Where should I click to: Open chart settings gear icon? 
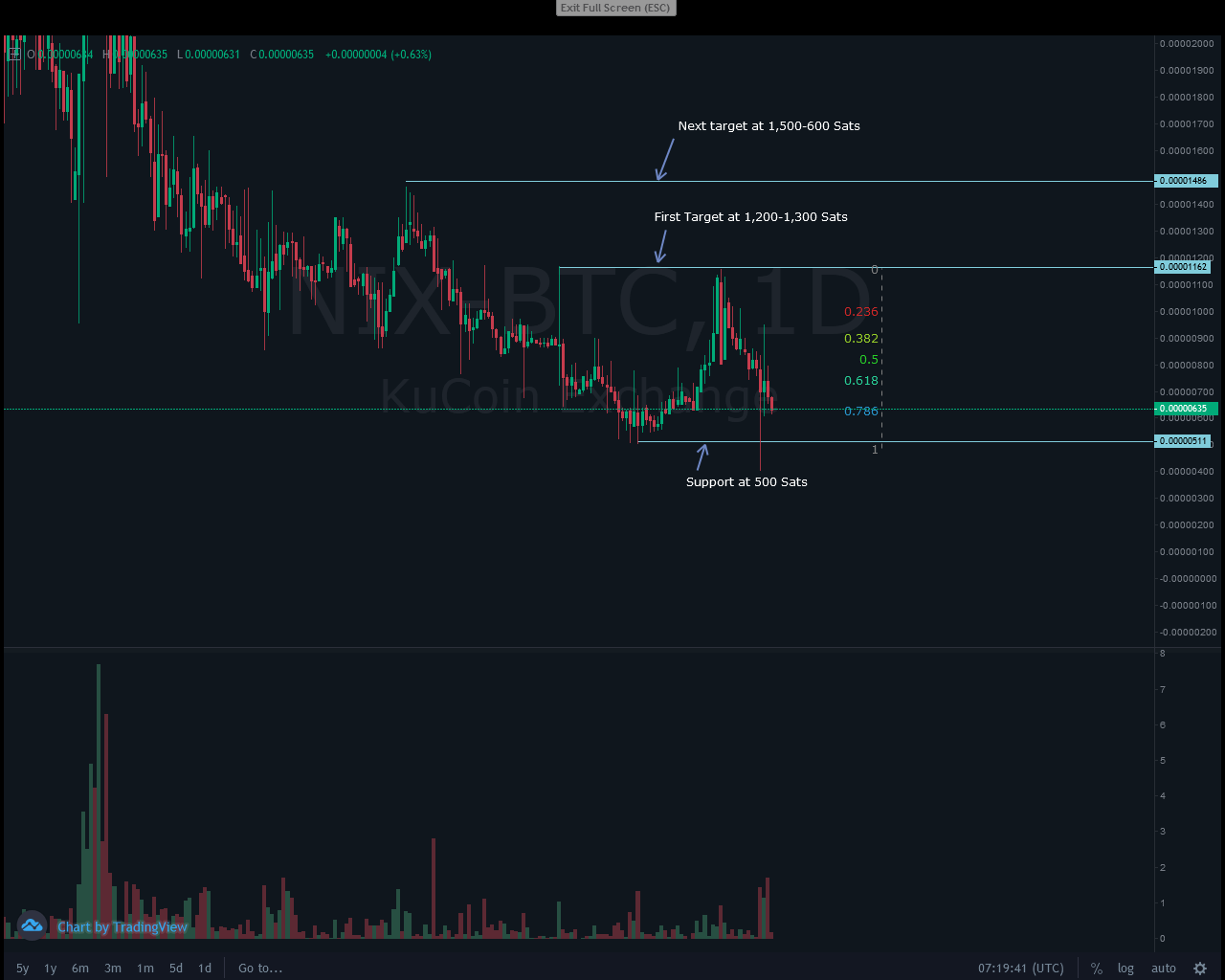click(1200, 969)
